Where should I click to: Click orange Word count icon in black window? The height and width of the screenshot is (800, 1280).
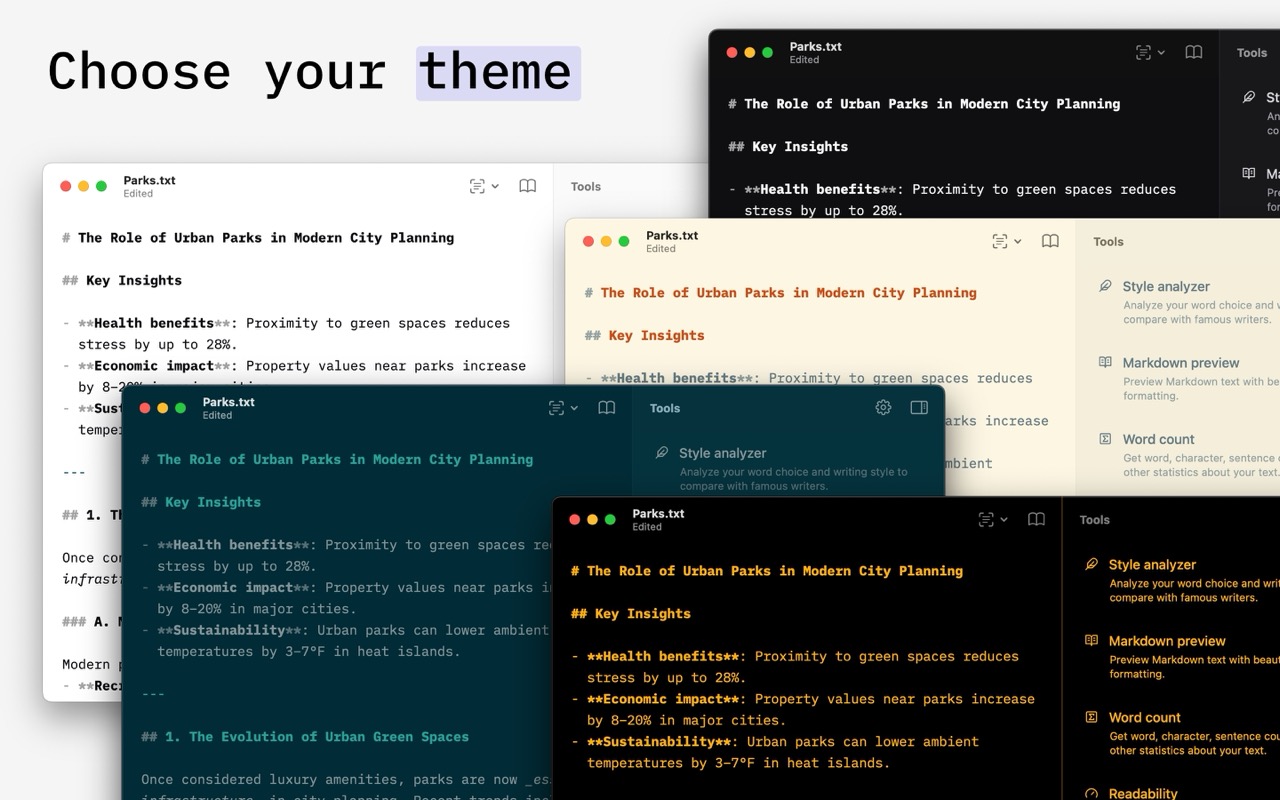click(x=1091, y=717)
